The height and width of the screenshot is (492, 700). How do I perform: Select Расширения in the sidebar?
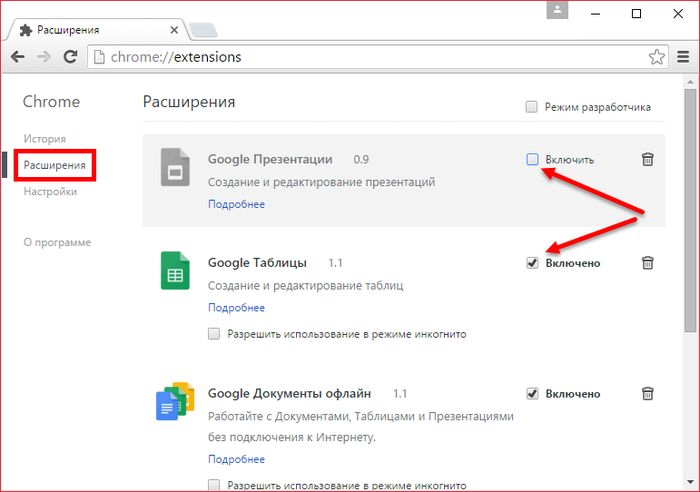[x=54, y=165]
